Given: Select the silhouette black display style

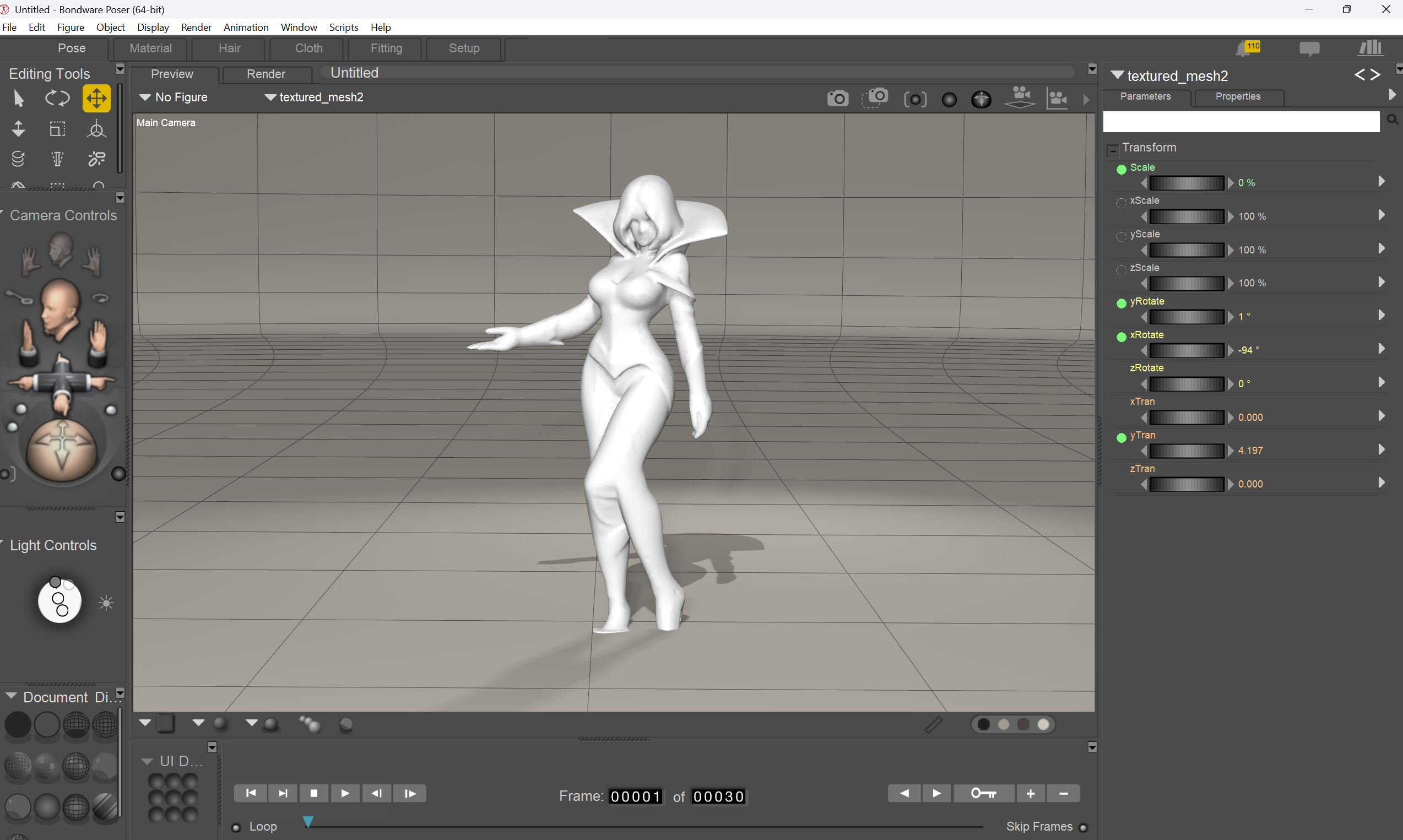Looking at the screenshot, I should point(18,724).
